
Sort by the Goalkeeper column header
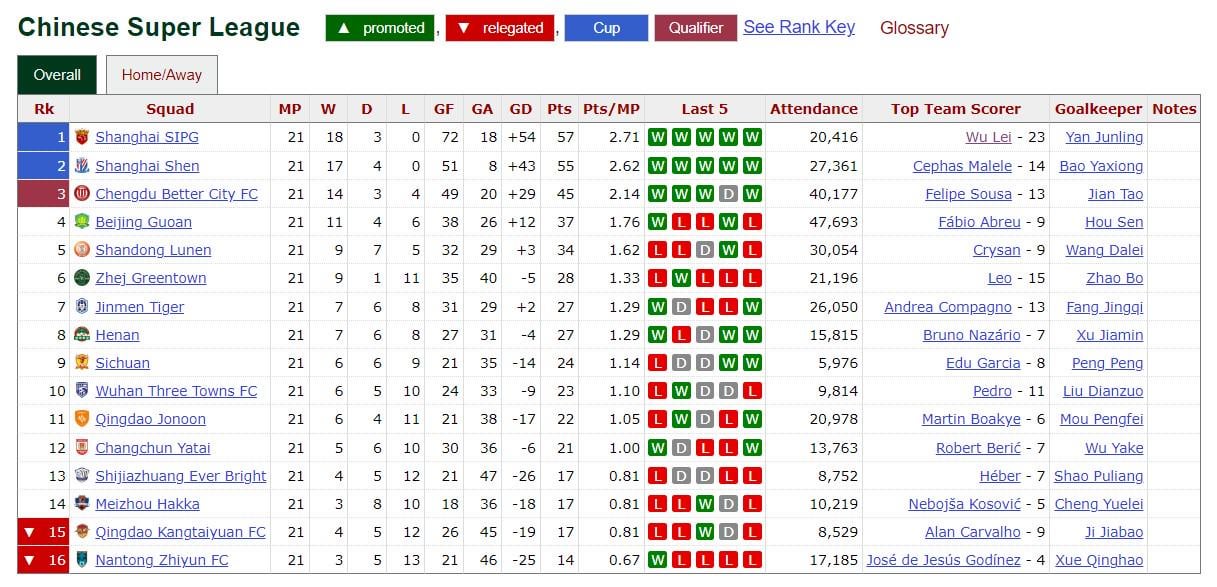pos(1100,109)
